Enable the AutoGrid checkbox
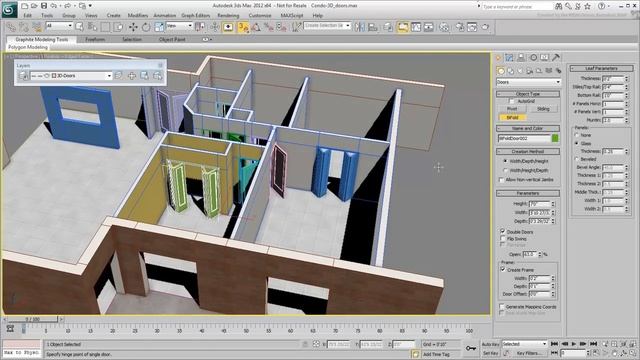Image resolution: width=640 pixels, height=360 pixels. click(x=512, y=101)
